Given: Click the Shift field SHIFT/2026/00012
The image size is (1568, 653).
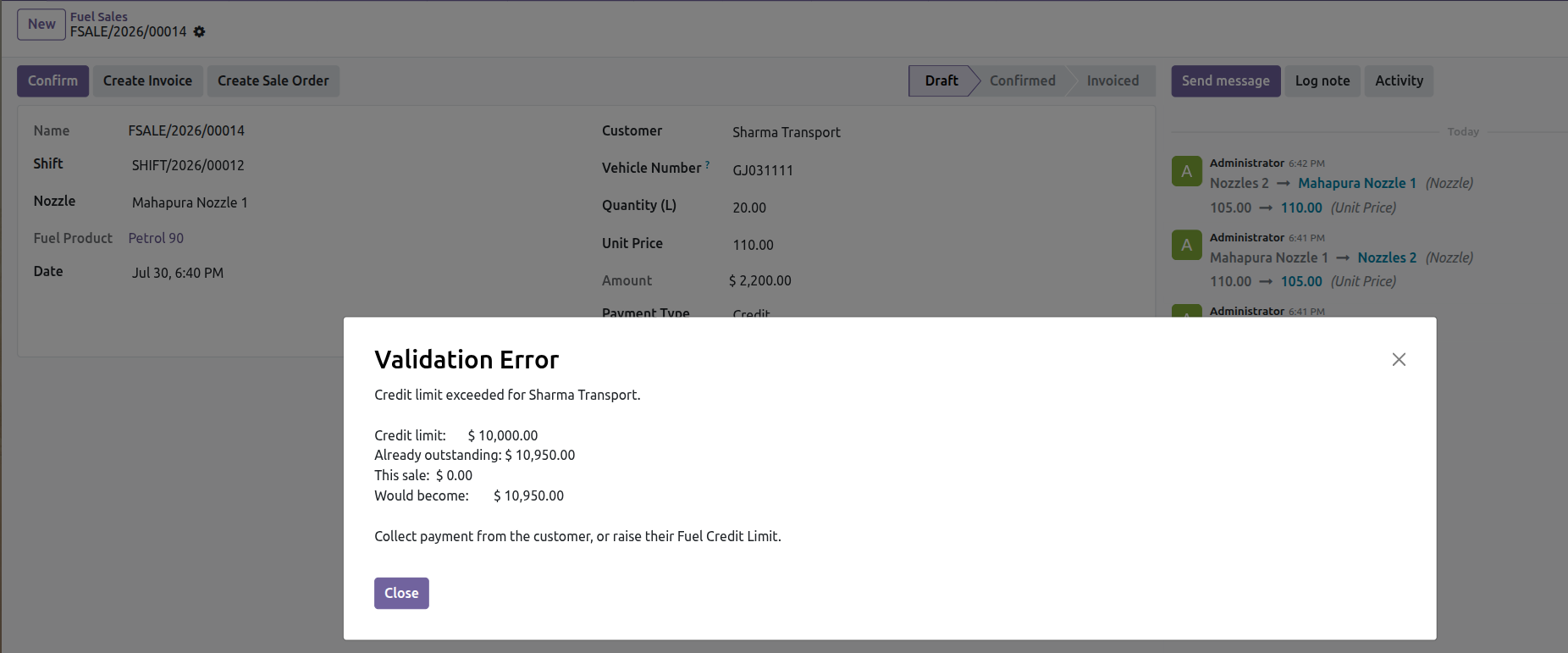Looking at the screenshot, I should click(x=188, y=165).
